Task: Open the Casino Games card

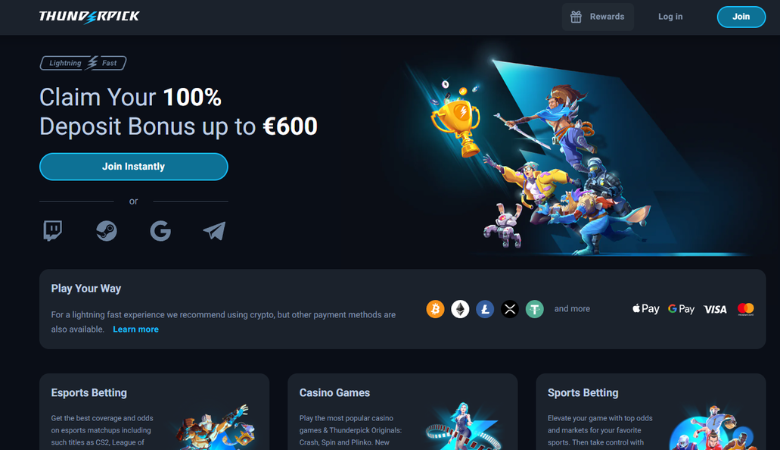Action: click(x=402, y=412)
